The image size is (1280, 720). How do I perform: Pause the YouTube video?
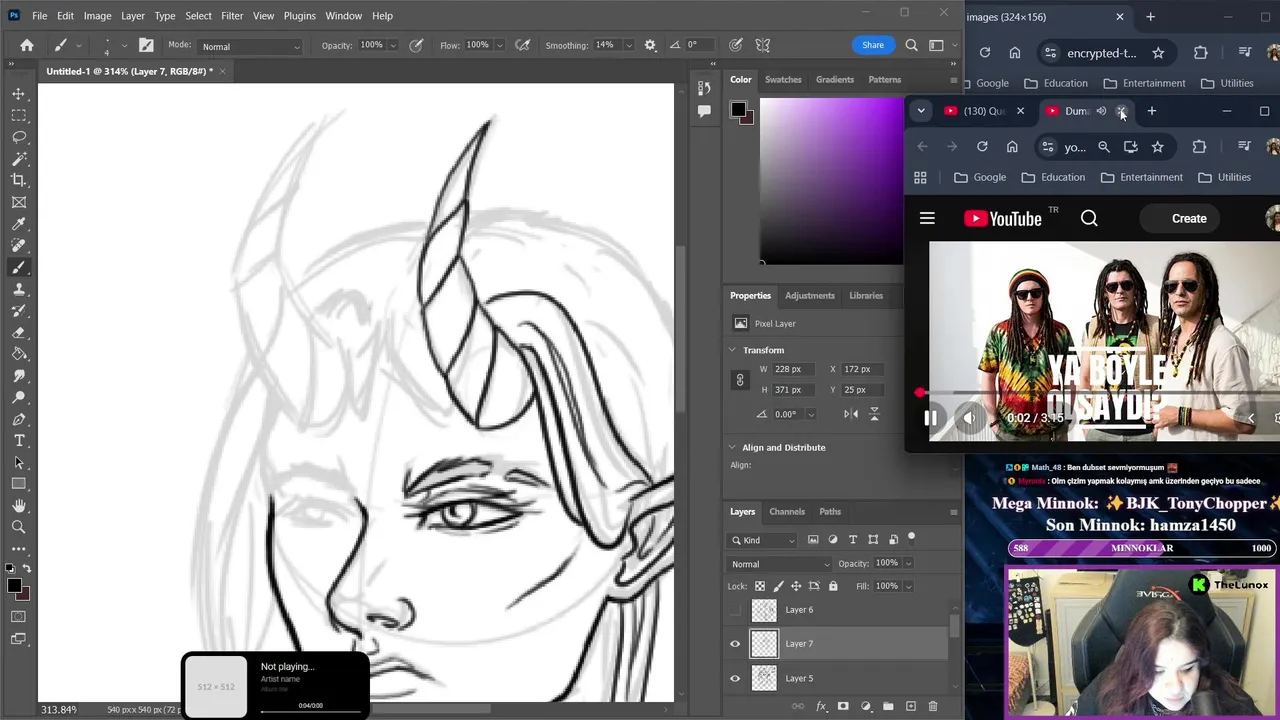pyautogui.click(x=930, y=418)
